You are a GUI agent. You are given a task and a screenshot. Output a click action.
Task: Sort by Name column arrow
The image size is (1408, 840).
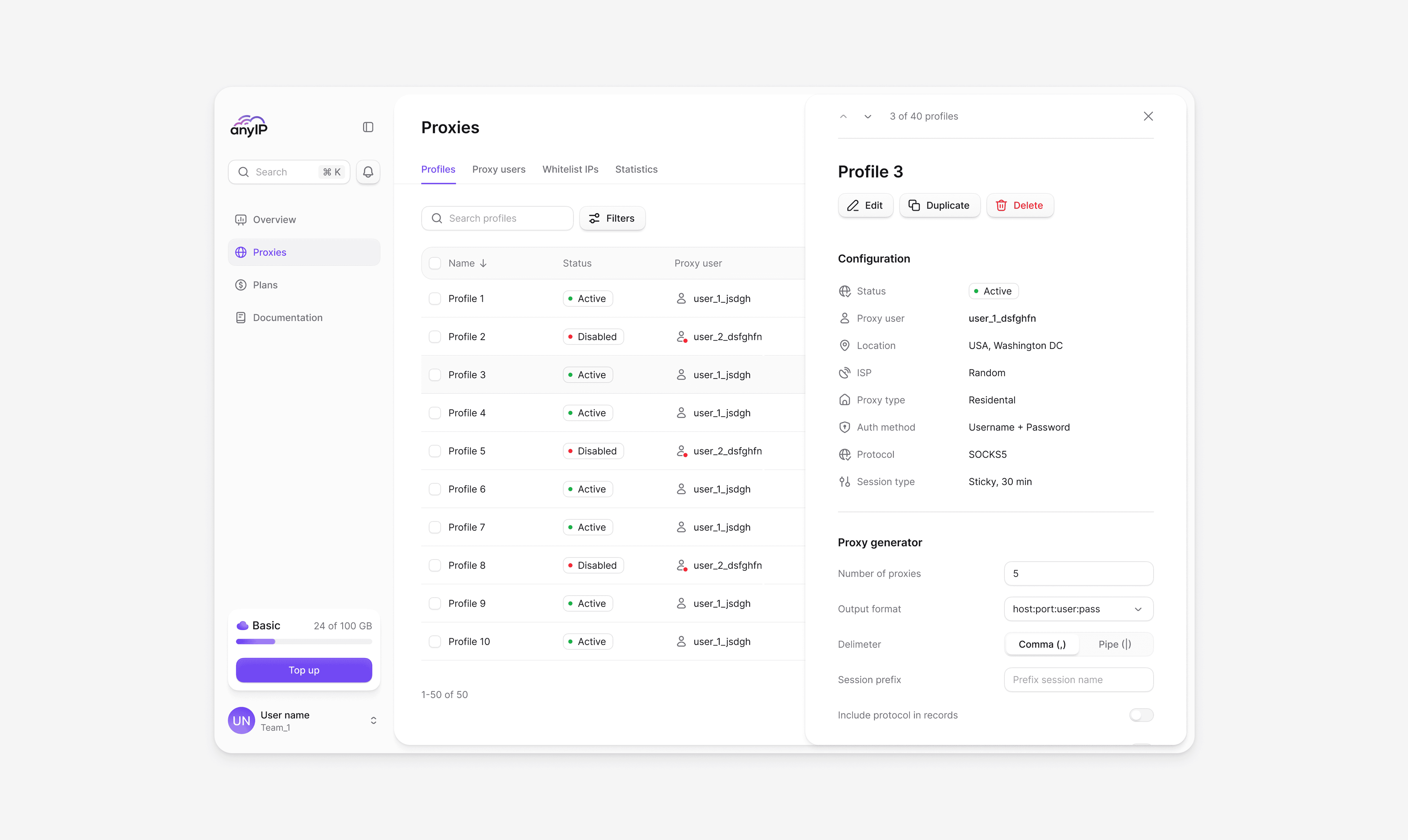coord(483,263)
